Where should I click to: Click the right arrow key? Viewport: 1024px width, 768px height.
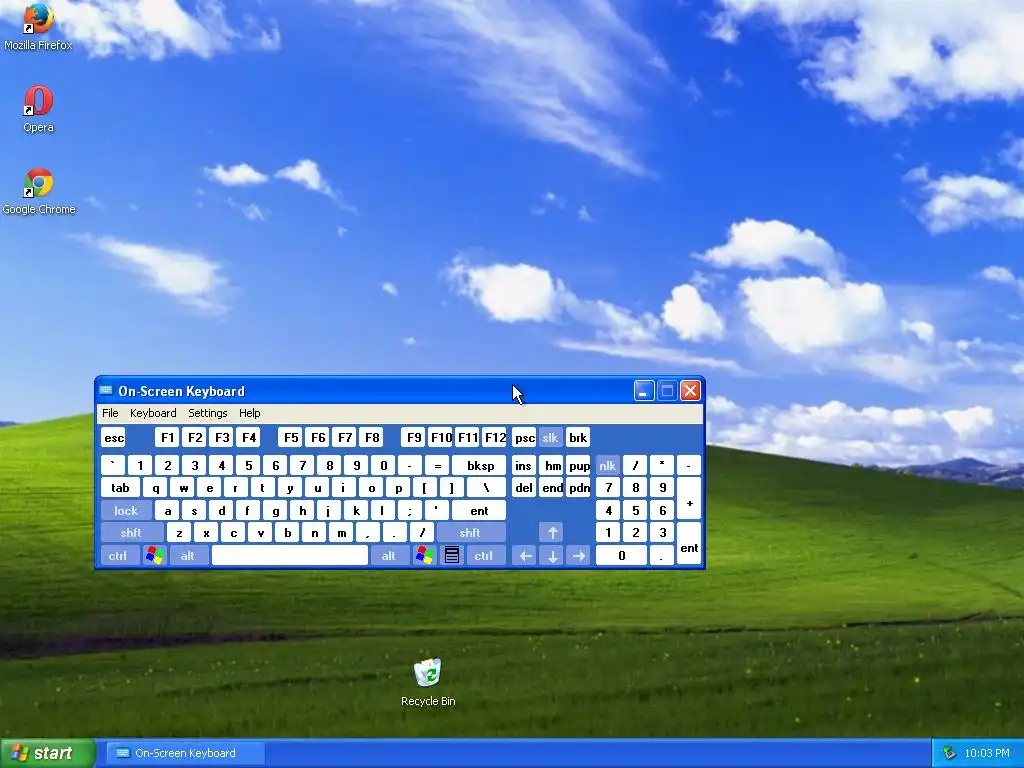click(x=579, y=556)
